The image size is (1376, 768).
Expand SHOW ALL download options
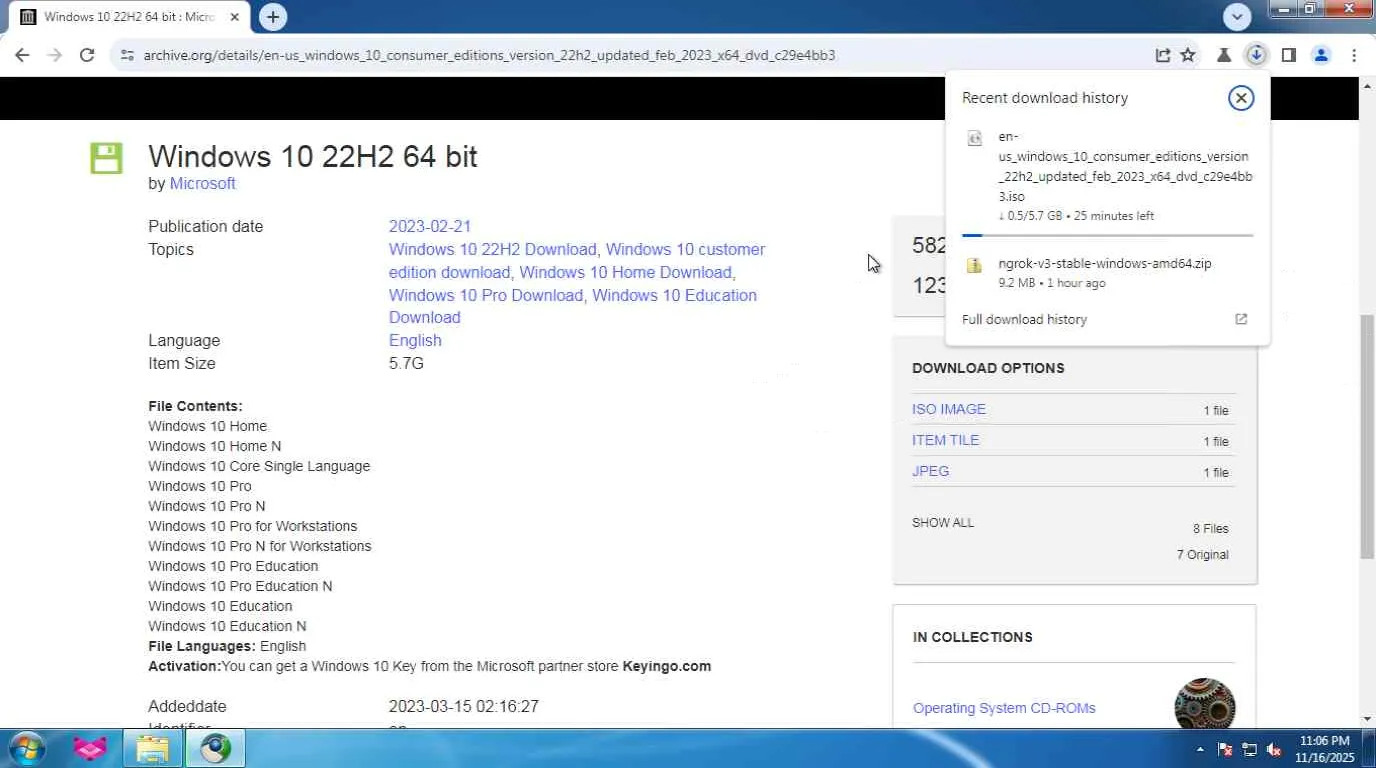coord(943,523)
